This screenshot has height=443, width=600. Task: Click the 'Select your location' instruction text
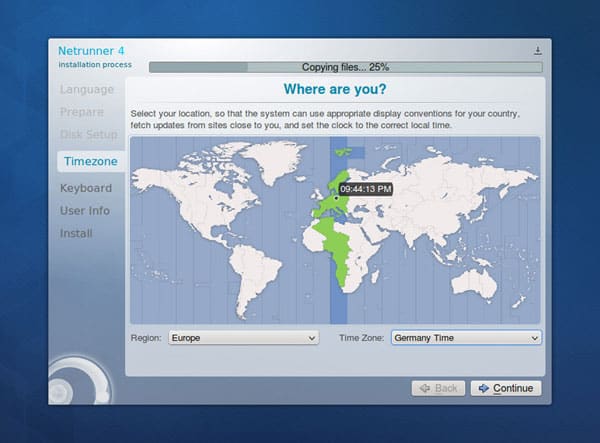[x=325, y=119]
